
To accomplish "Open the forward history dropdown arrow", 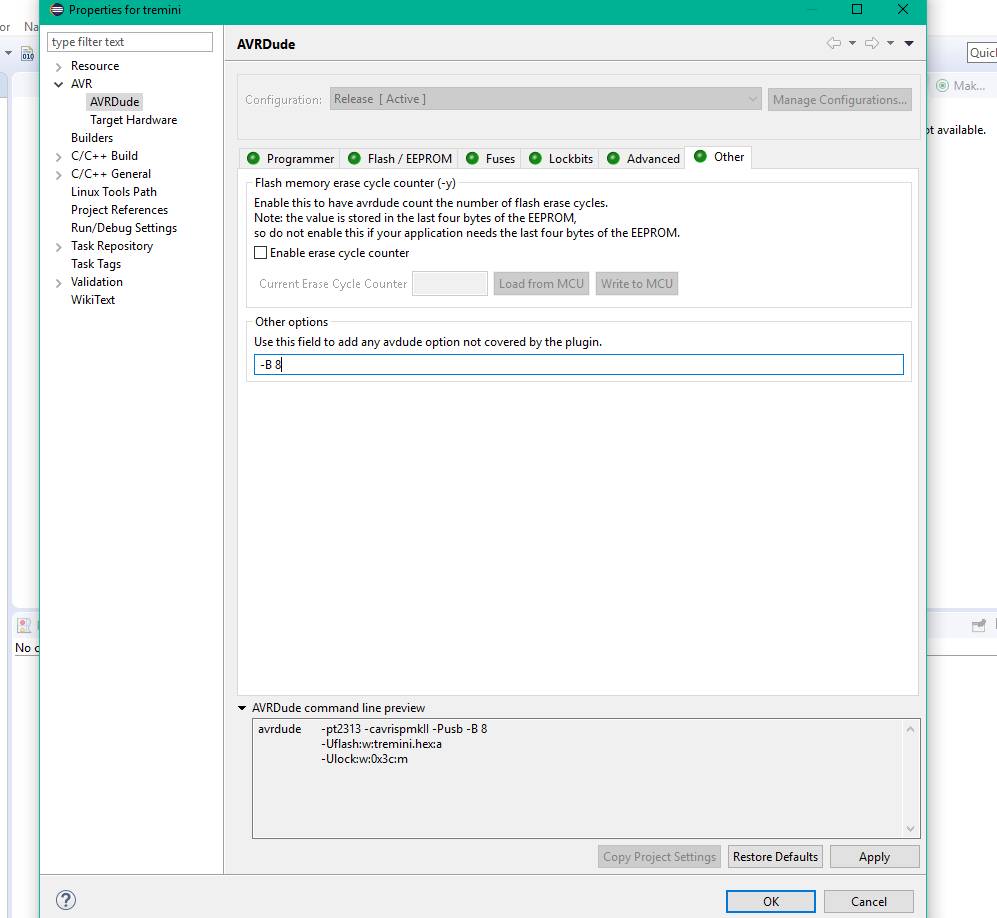I will coord(890,43).
